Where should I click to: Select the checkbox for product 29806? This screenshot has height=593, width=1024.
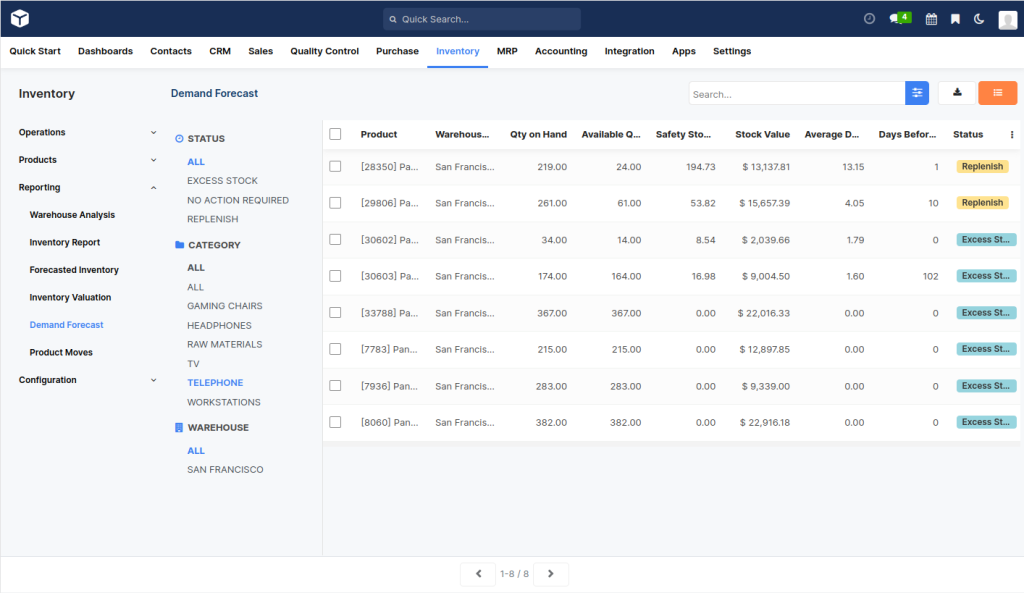[x=335, y=203]
